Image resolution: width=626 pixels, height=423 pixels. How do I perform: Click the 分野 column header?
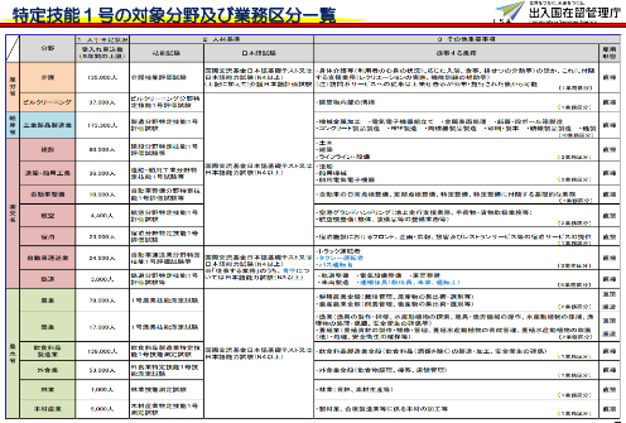point(48,48)
